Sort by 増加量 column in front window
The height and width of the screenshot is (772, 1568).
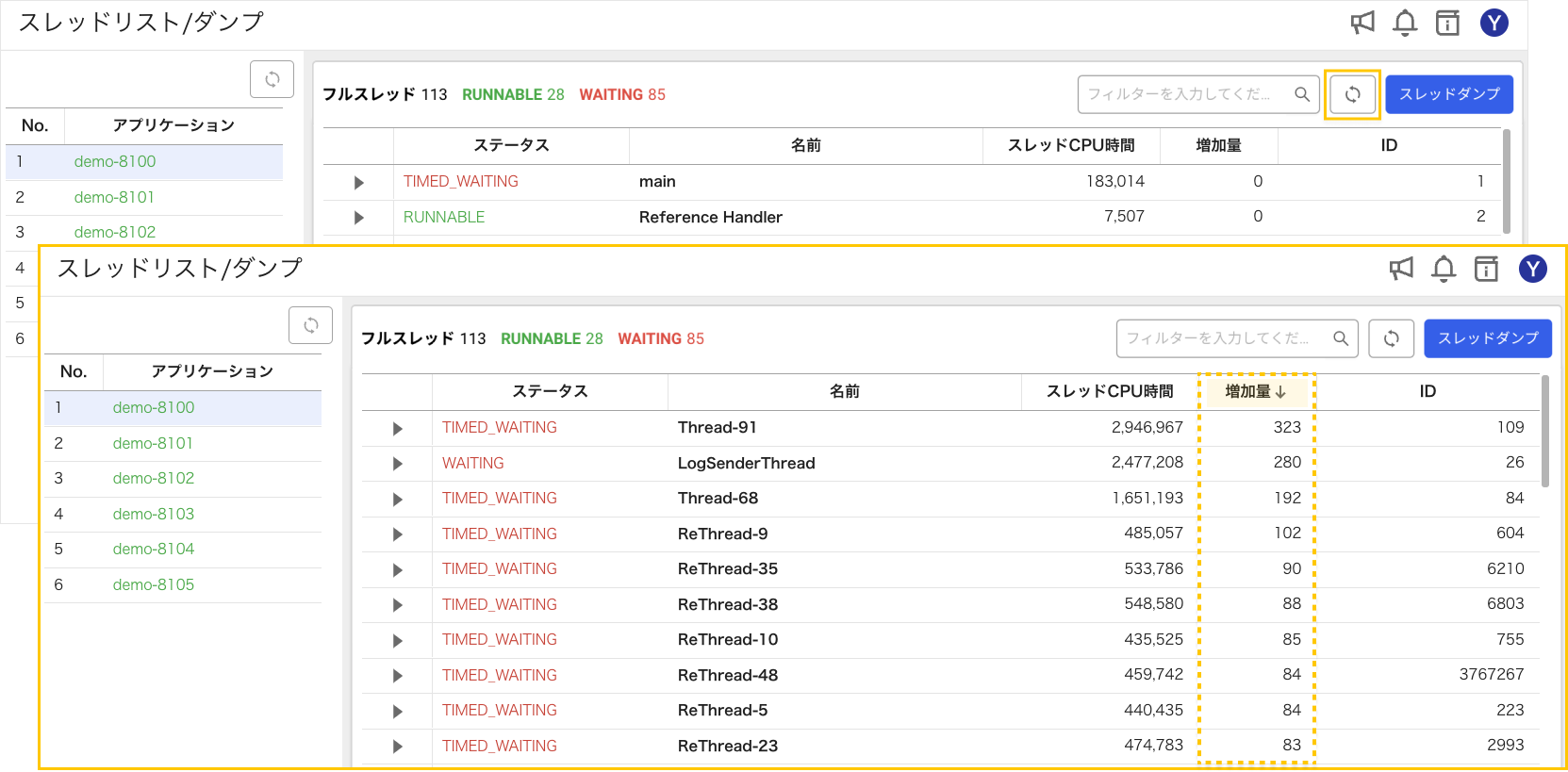(1255, 391)
